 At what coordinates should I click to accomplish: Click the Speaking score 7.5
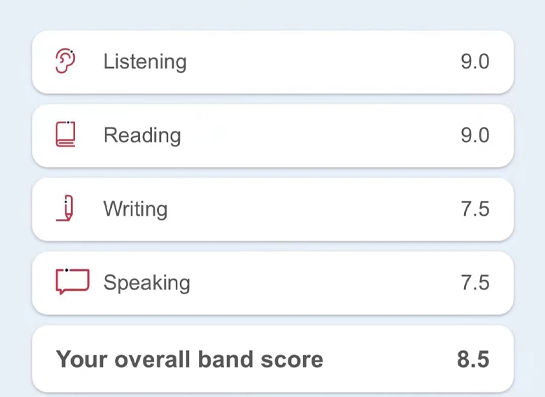(x=475, y=283)
